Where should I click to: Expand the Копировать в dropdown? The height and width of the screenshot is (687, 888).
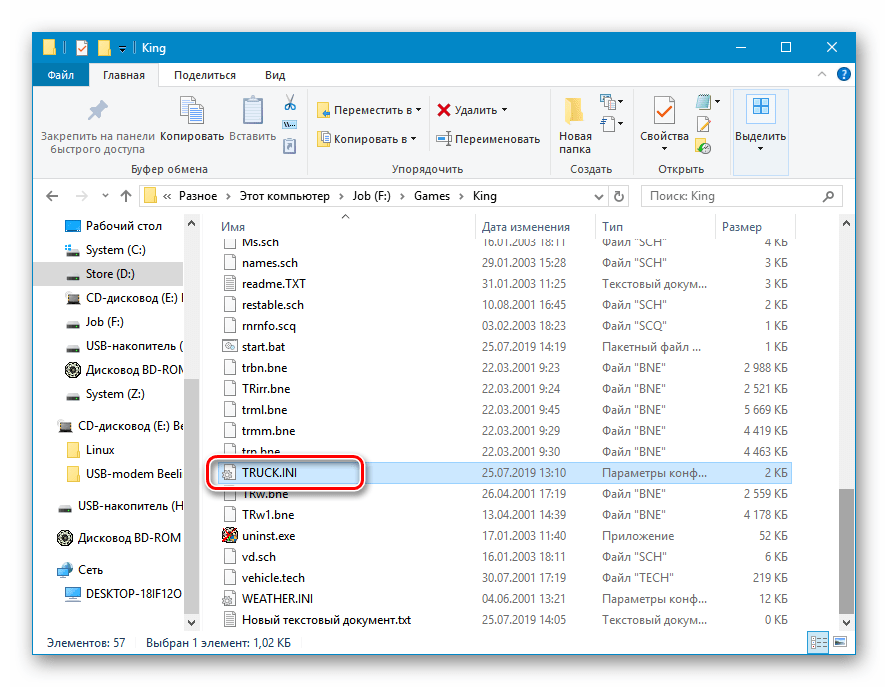(x=367, y=139)
